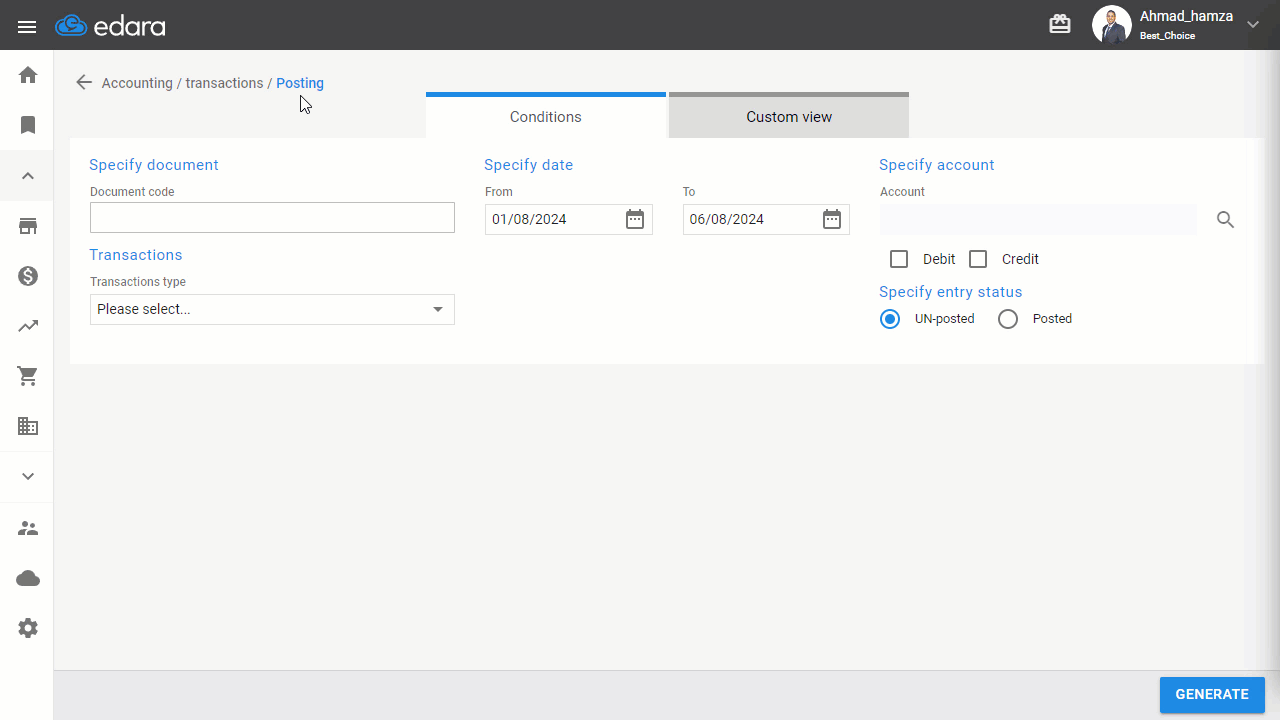Viewport: 1280px width, 720px height.
Task: Click the back arrow beside Accounting
Action: (84, 83)
